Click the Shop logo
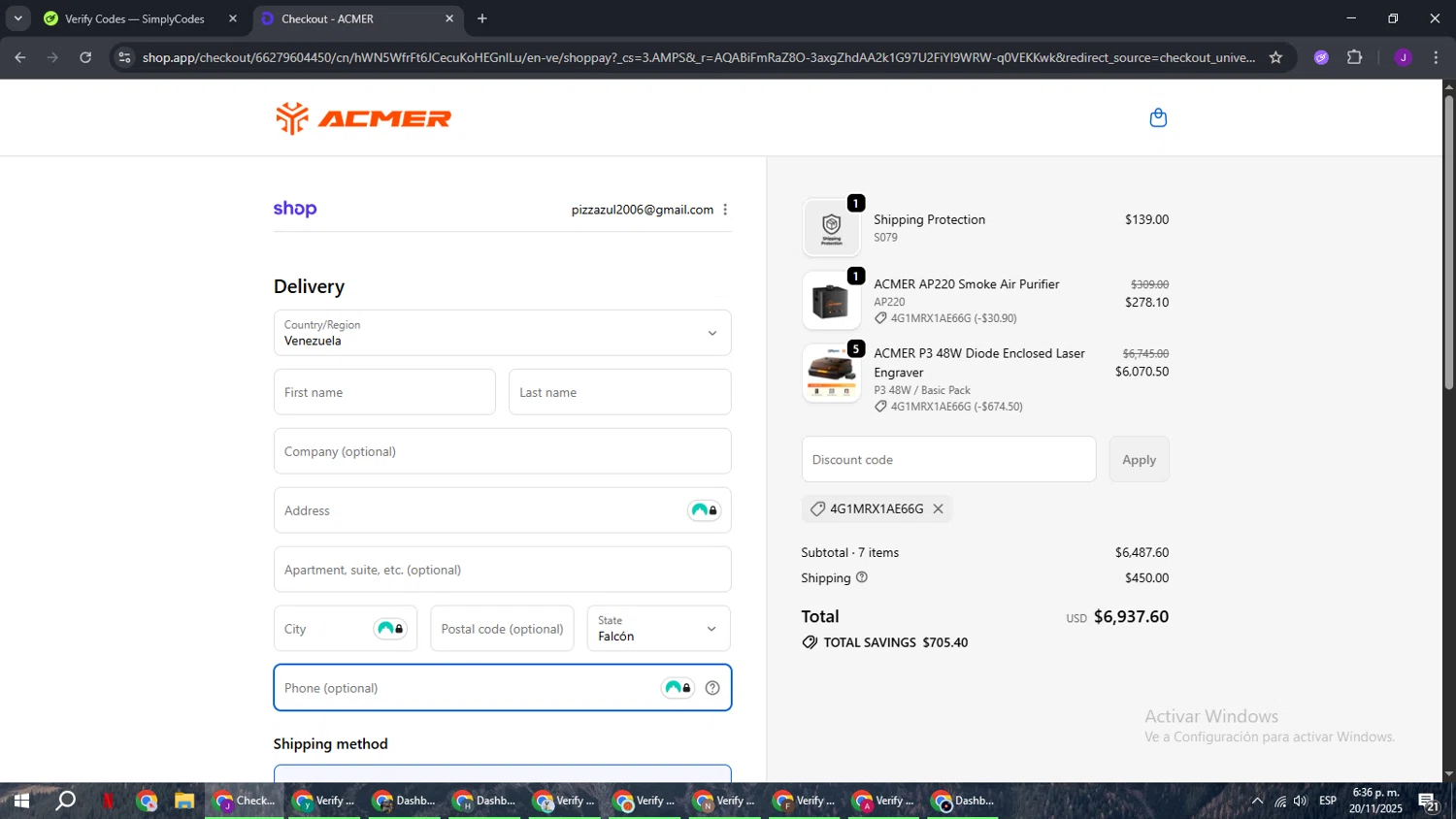 click(295, 209)
